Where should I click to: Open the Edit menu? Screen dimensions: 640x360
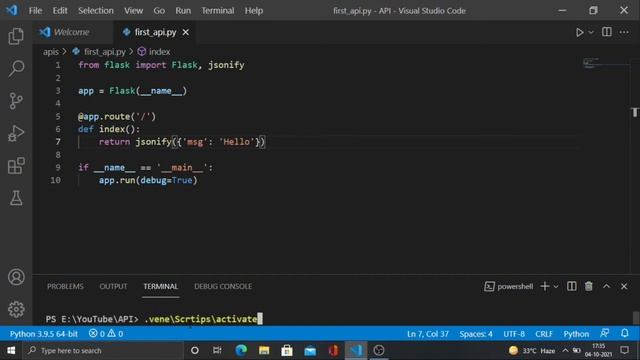60,11
